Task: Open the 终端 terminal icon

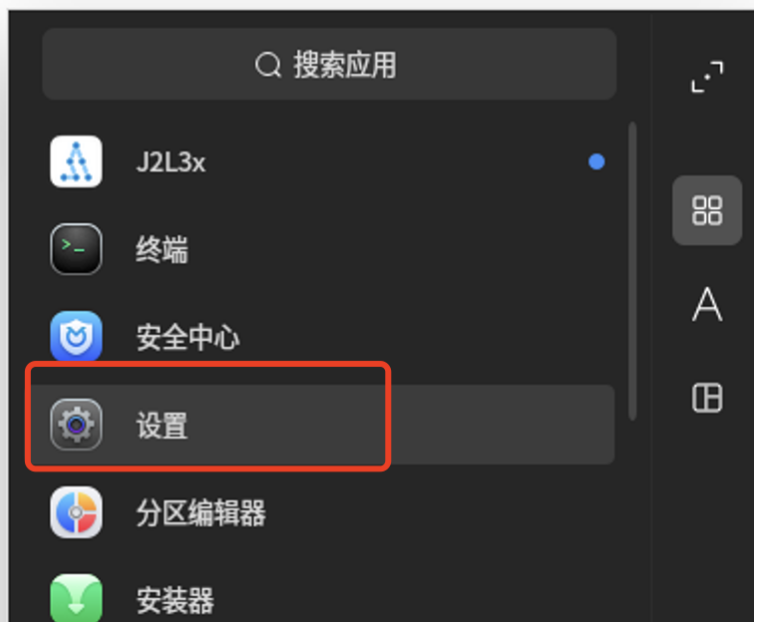Action: 76,249
